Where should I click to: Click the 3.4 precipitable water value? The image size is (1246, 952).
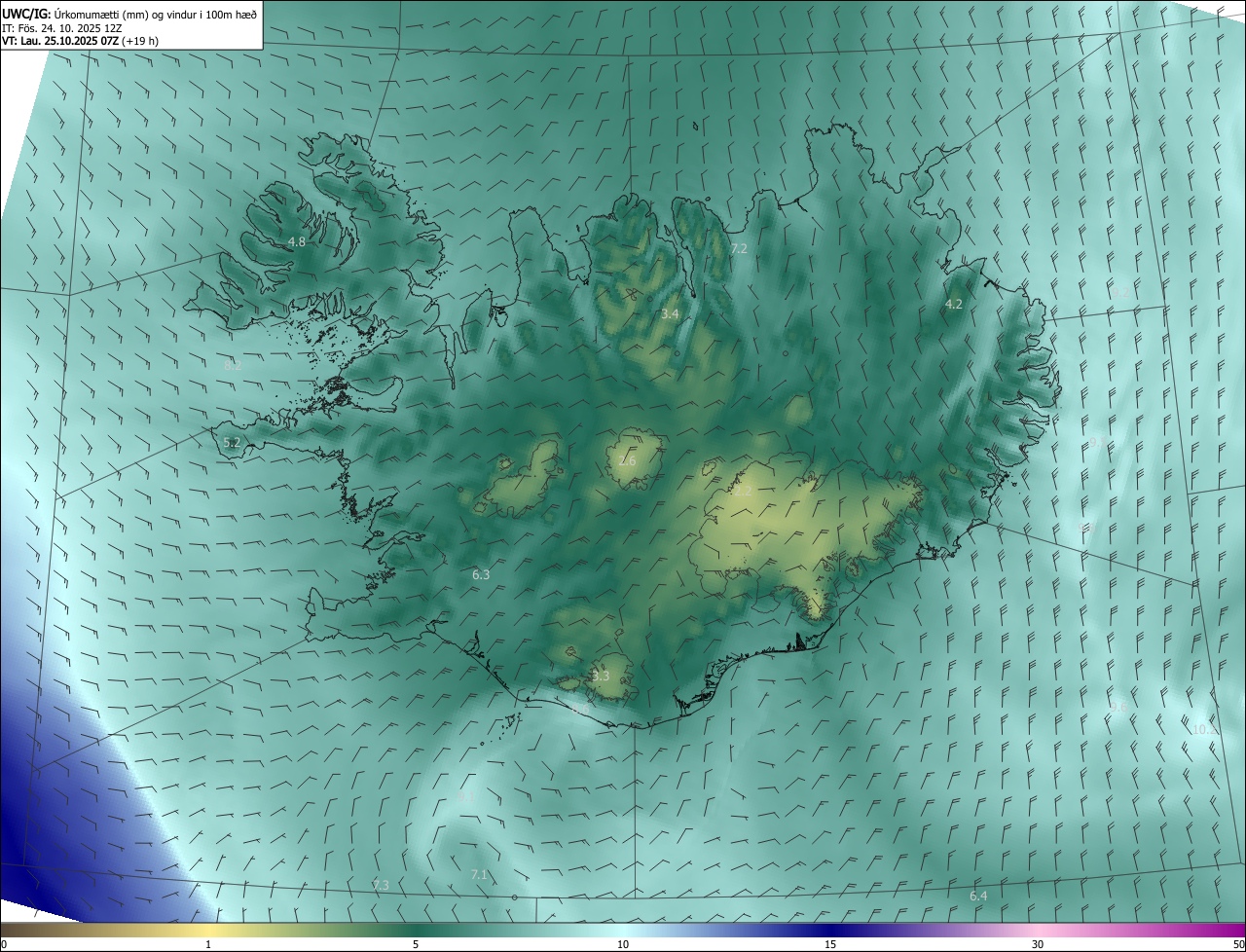(x=670, y=314)
